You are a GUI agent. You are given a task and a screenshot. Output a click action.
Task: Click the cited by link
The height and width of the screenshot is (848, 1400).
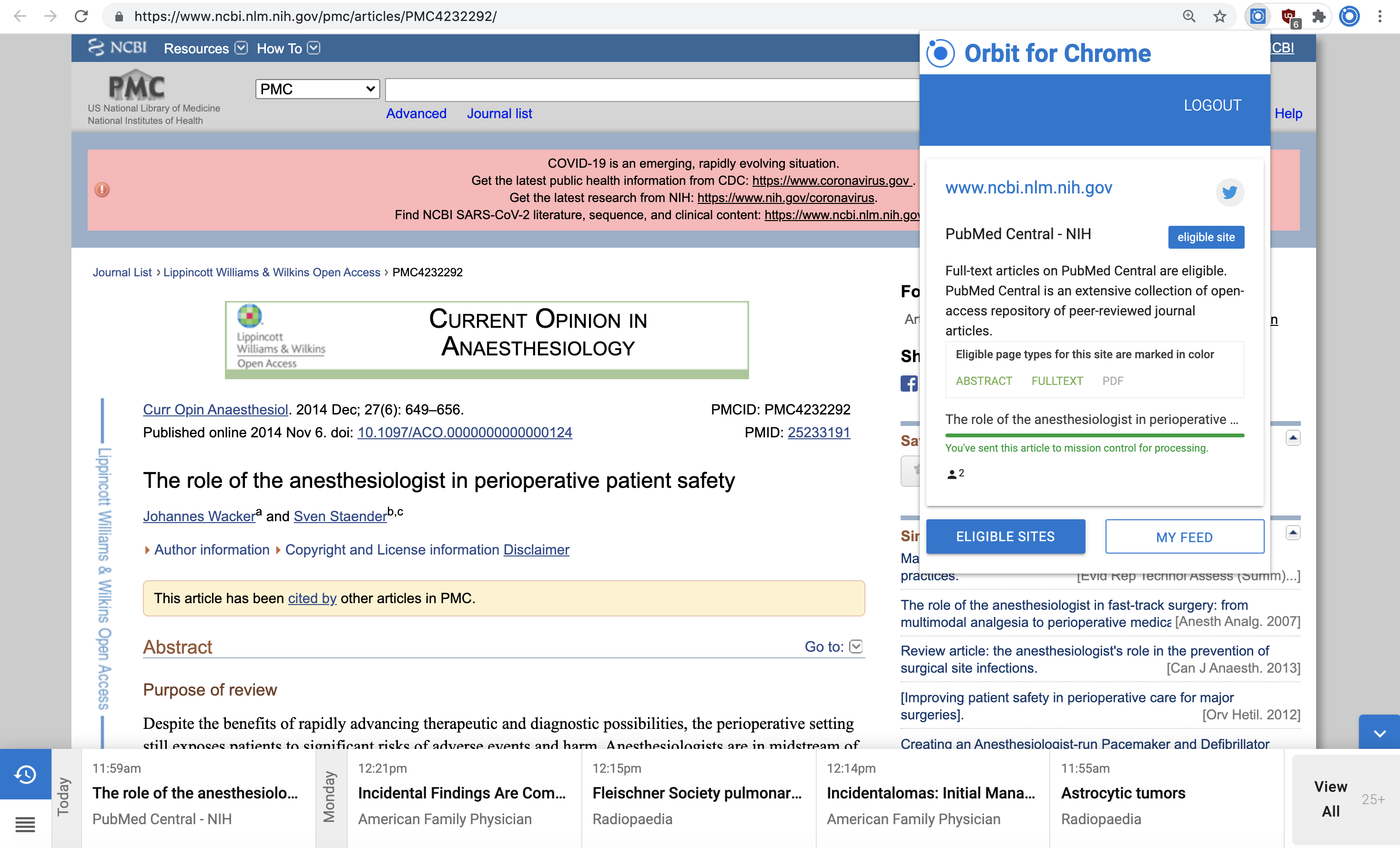(x=312, y=598)
